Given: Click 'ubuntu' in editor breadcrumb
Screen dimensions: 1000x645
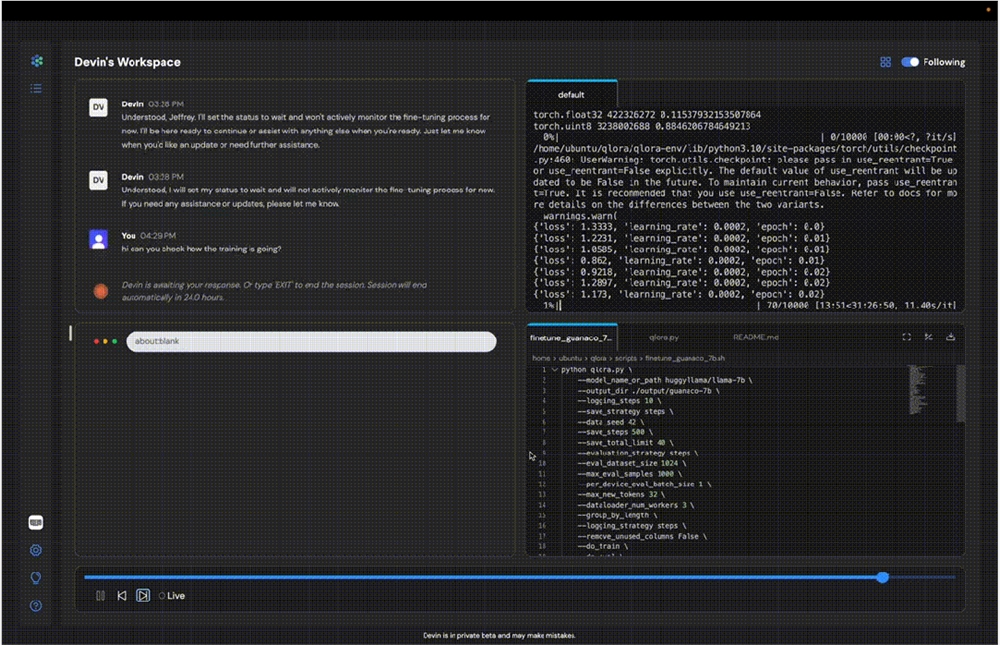Looking at the screenshot, I should [x=570, y=359].
